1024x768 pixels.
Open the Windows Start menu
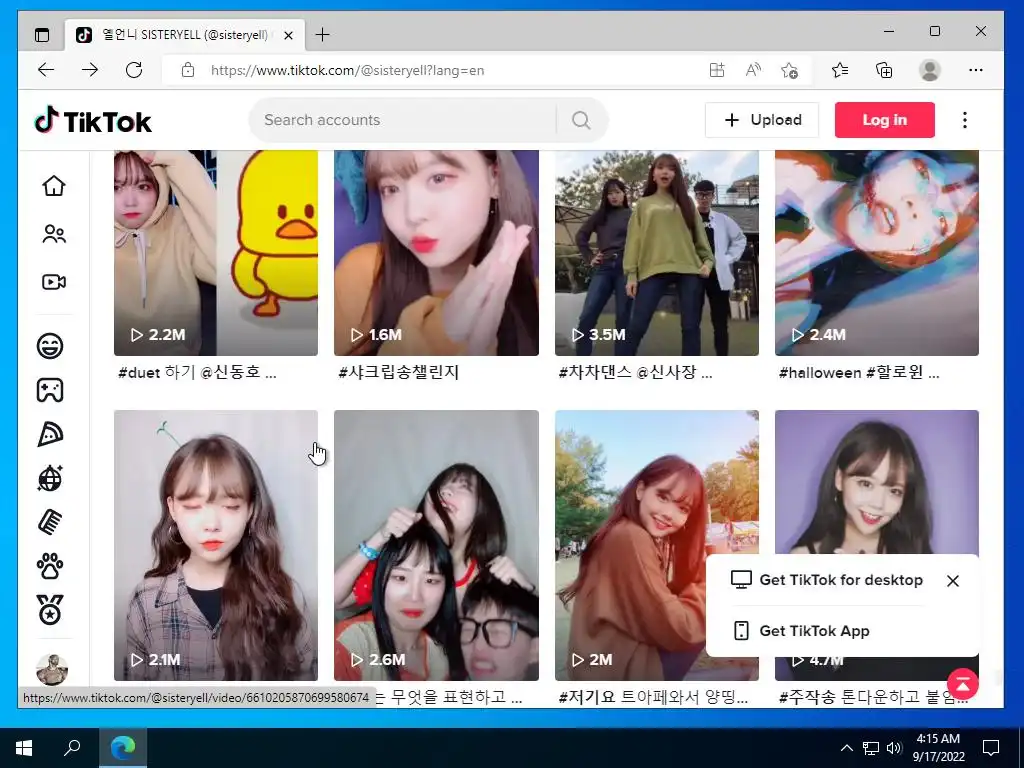(24, 748)
